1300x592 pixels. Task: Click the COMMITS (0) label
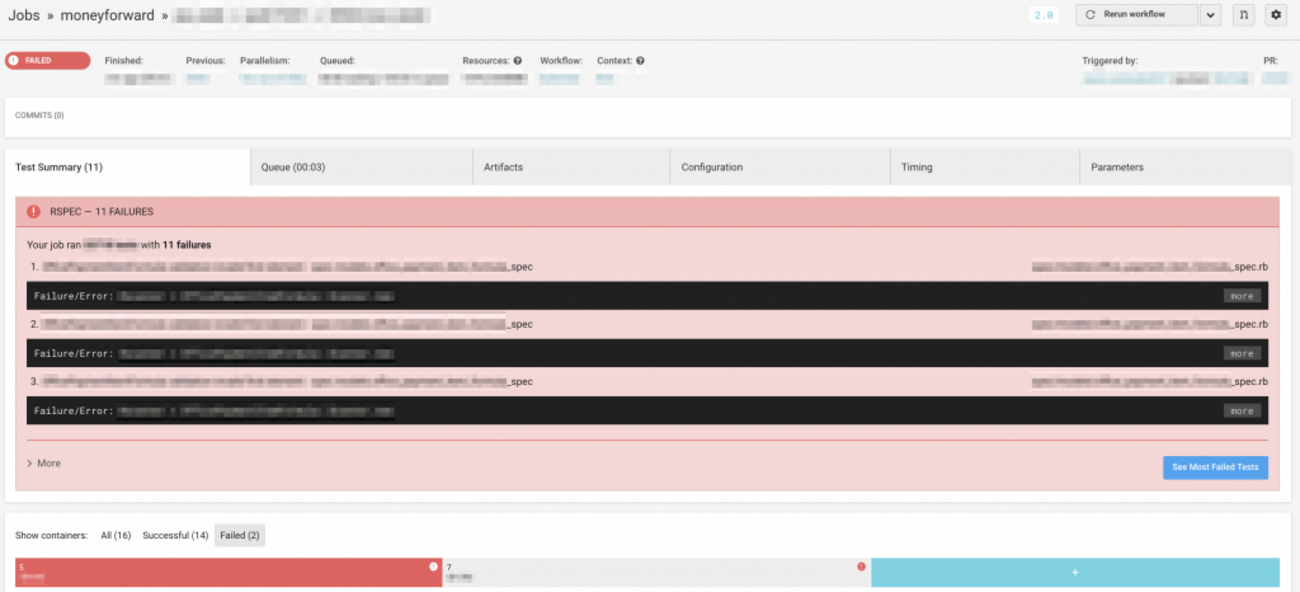[x=39, y=115]
